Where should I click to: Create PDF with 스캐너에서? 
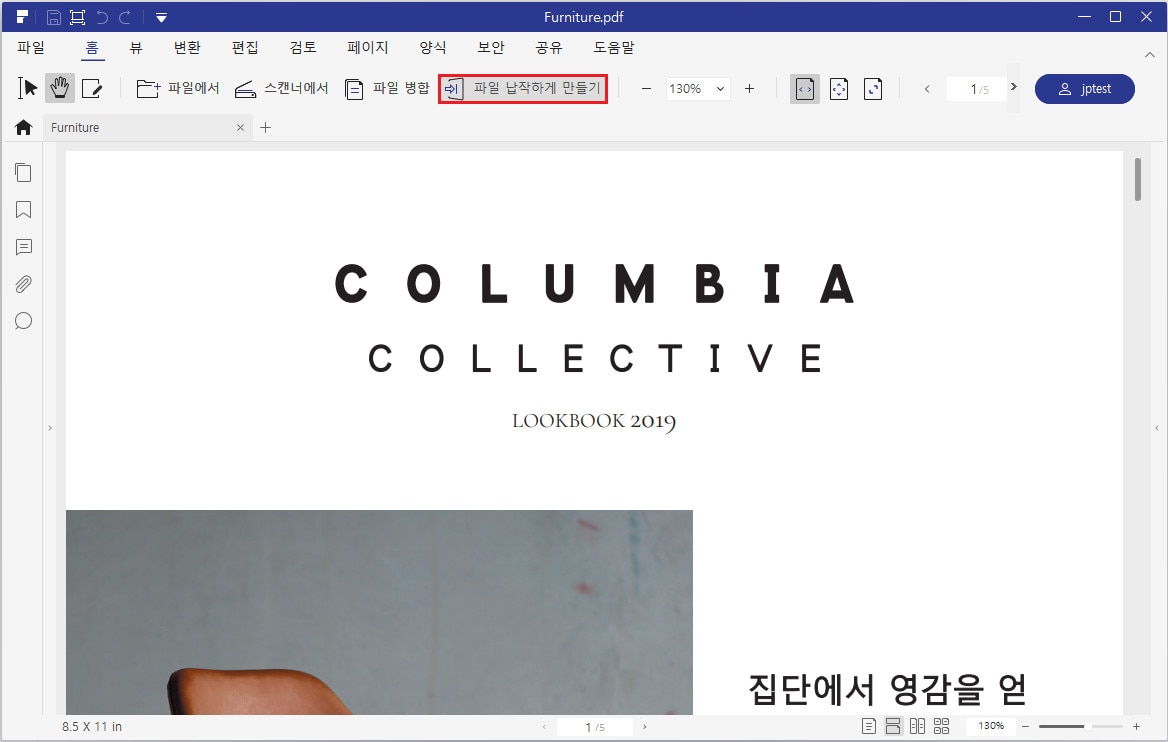[x=282, y=89]
